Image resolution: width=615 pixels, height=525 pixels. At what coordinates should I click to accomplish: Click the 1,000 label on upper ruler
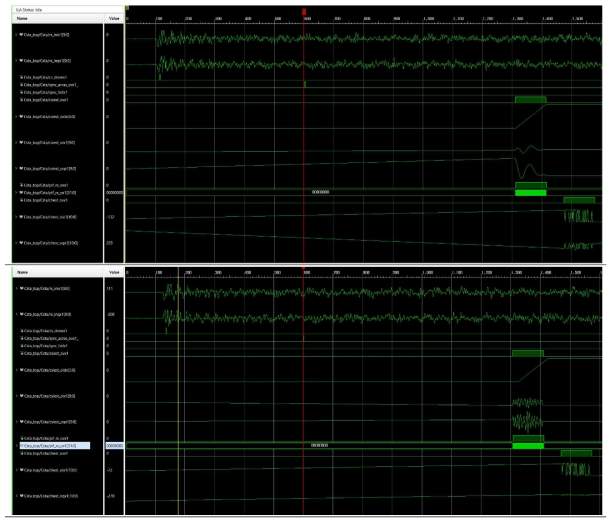coord(429,18)
